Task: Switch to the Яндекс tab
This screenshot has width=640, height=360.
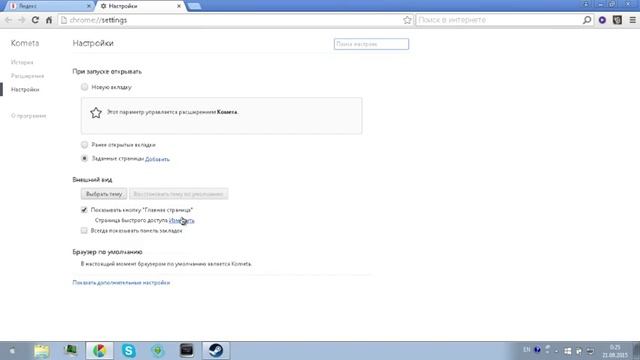Action: 49,6
